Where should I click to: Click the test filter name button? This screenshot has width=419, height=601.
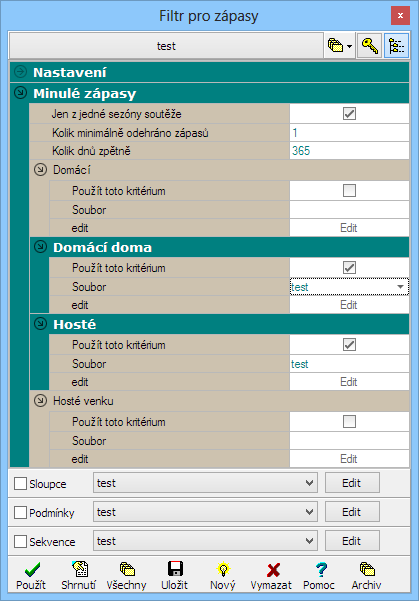click(166, 46)
